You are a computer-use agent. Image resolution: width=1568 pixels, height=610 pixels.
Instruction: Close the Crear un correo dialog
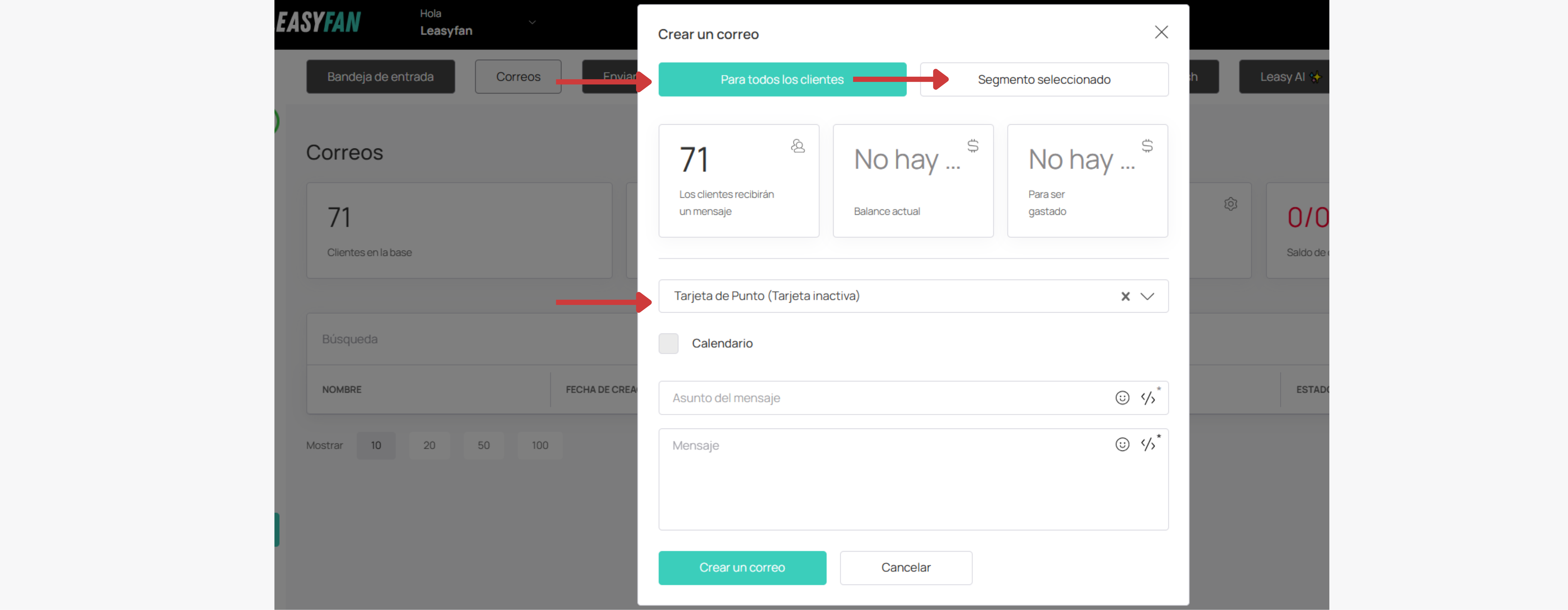[1161, 32]
